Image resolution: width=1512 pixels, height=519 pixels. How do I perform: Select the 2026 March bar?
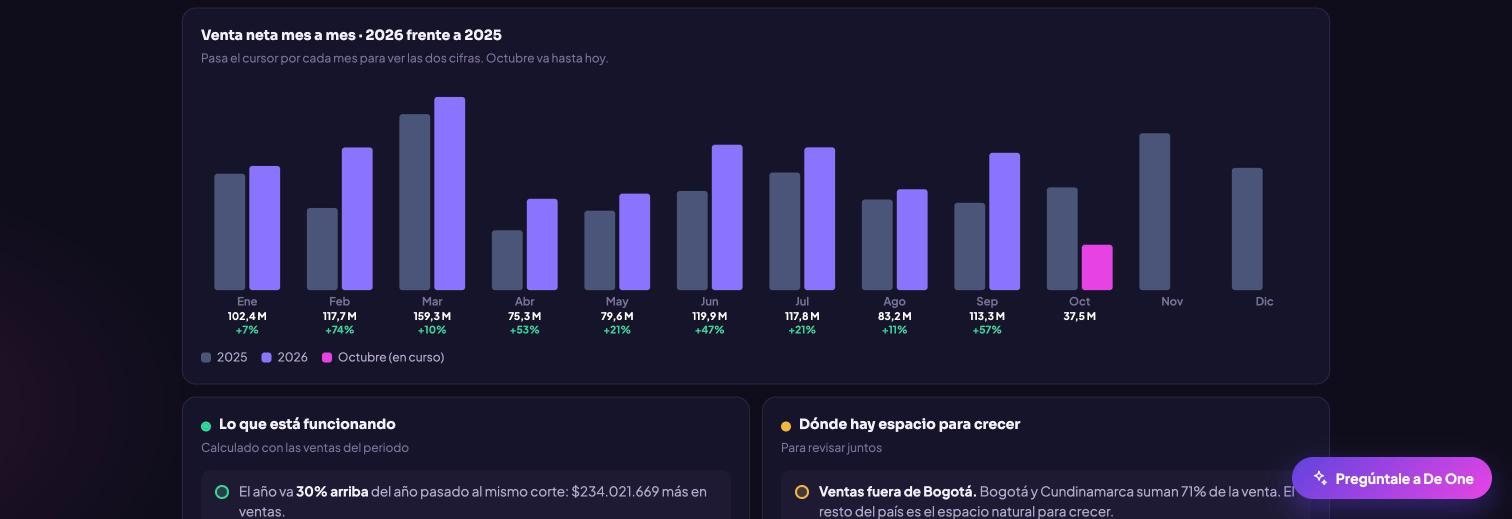click(449, 194)
